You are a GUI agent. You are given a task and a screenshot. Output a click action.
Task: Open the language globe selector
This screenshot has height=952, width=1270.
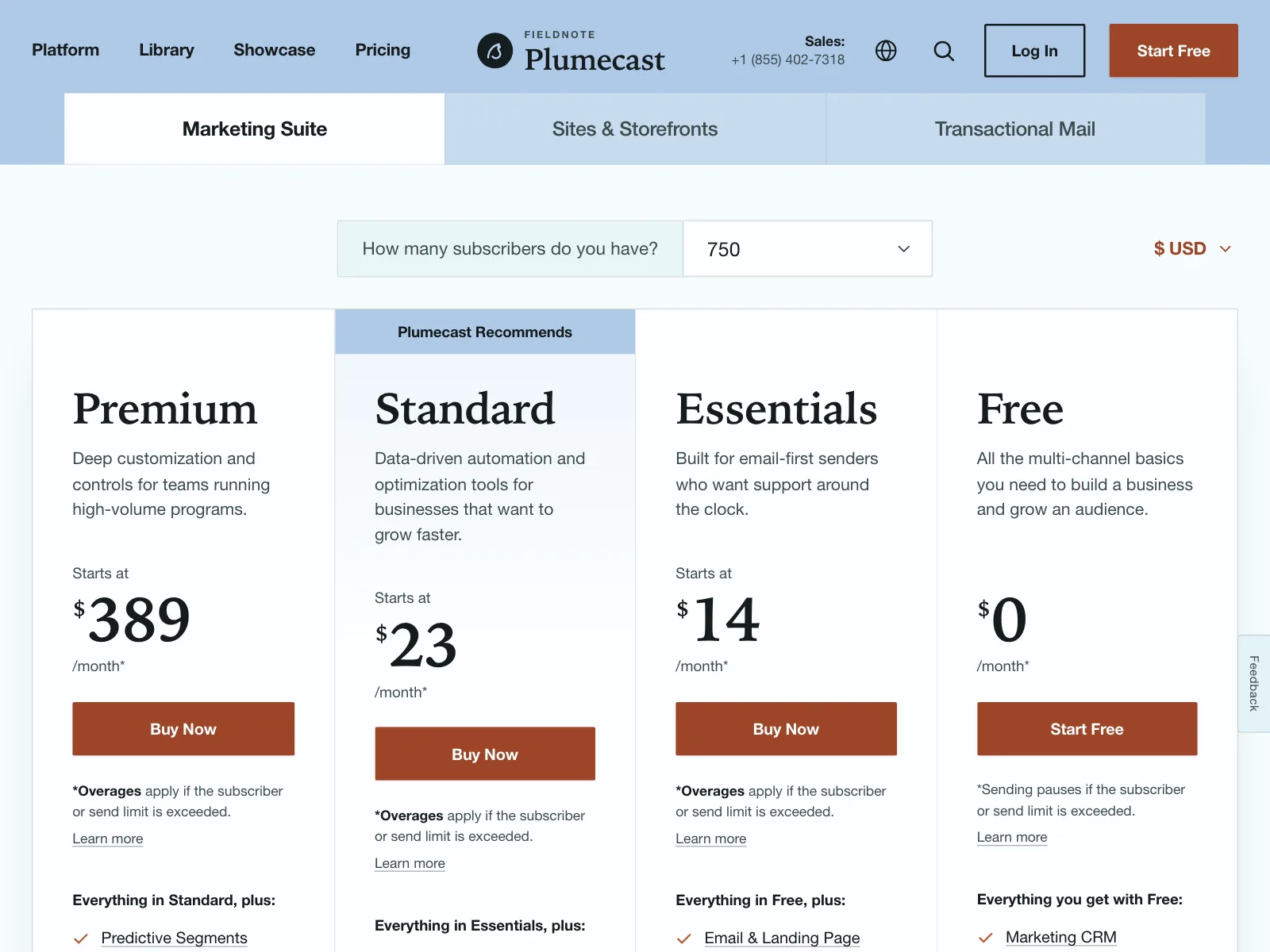coord(886,51)
